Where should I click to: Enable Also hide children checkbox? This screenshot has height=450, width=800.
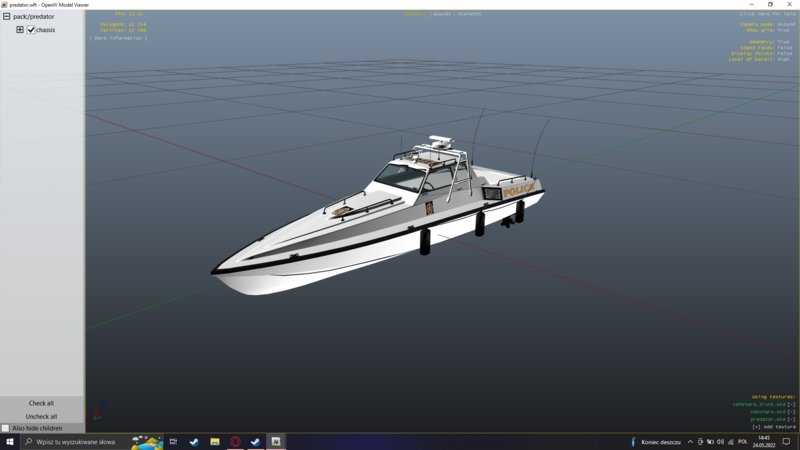tap(5, 428)
